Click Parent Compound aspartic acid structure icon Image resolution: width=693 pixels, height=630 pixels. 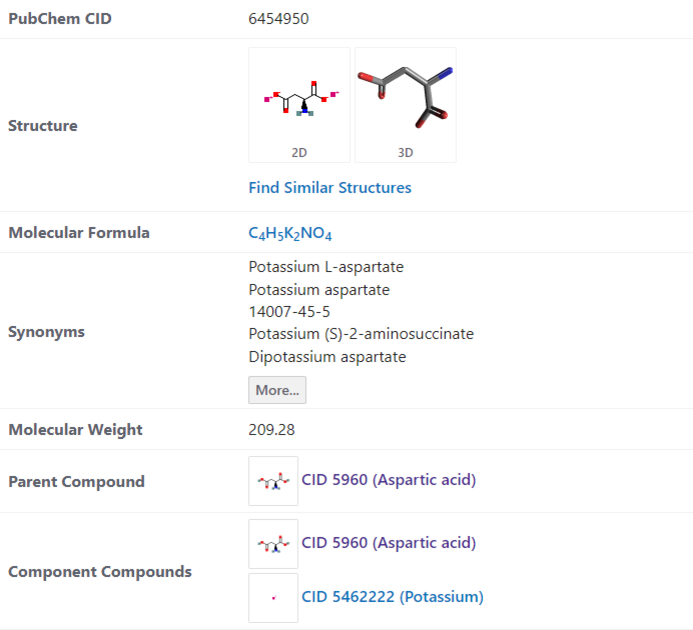tap(273, 481)
